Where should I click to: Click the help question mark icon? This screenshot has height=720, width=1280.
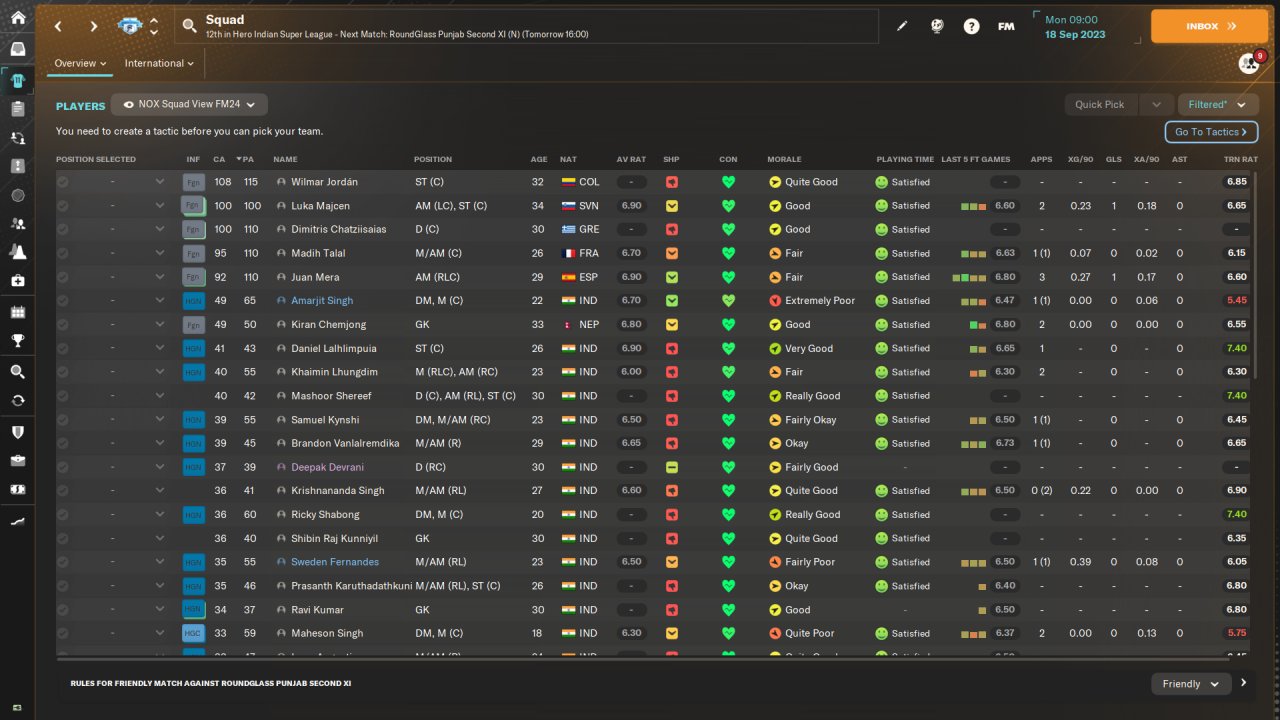[971, 27]
